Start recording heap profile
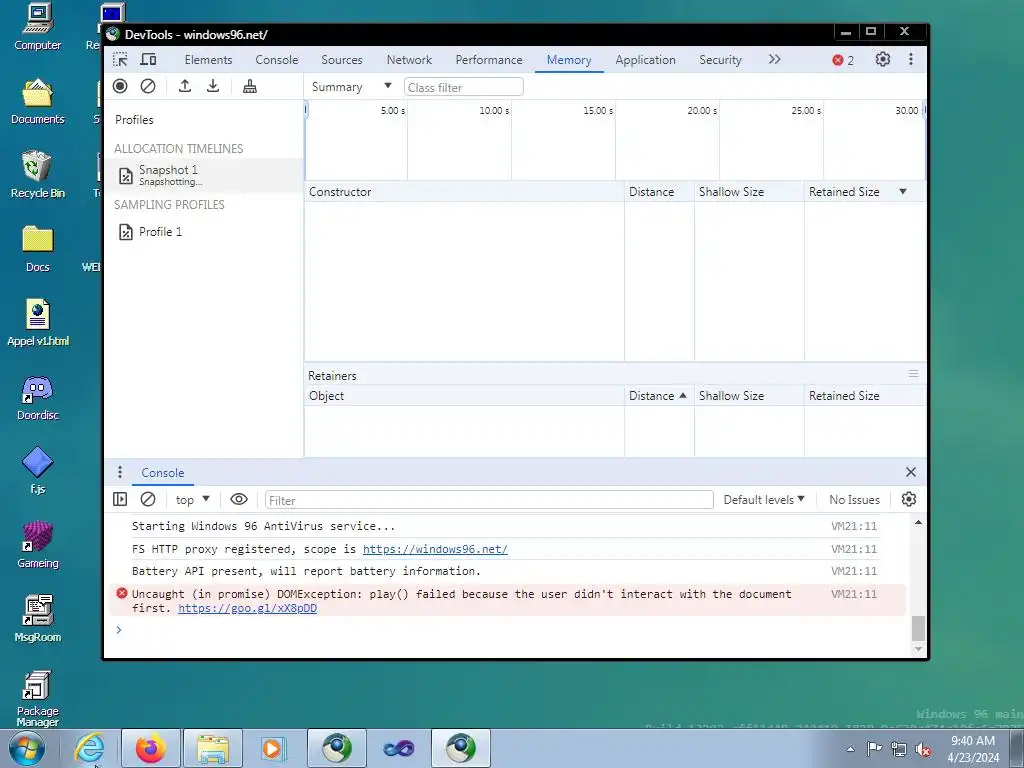This screenshot has width=1024, height=768. (120, 86)
